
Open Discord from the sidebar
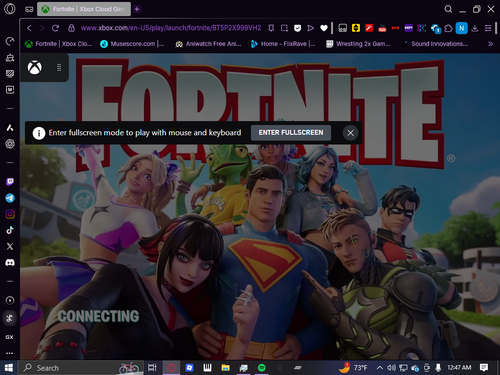click(x=10, y=263)
